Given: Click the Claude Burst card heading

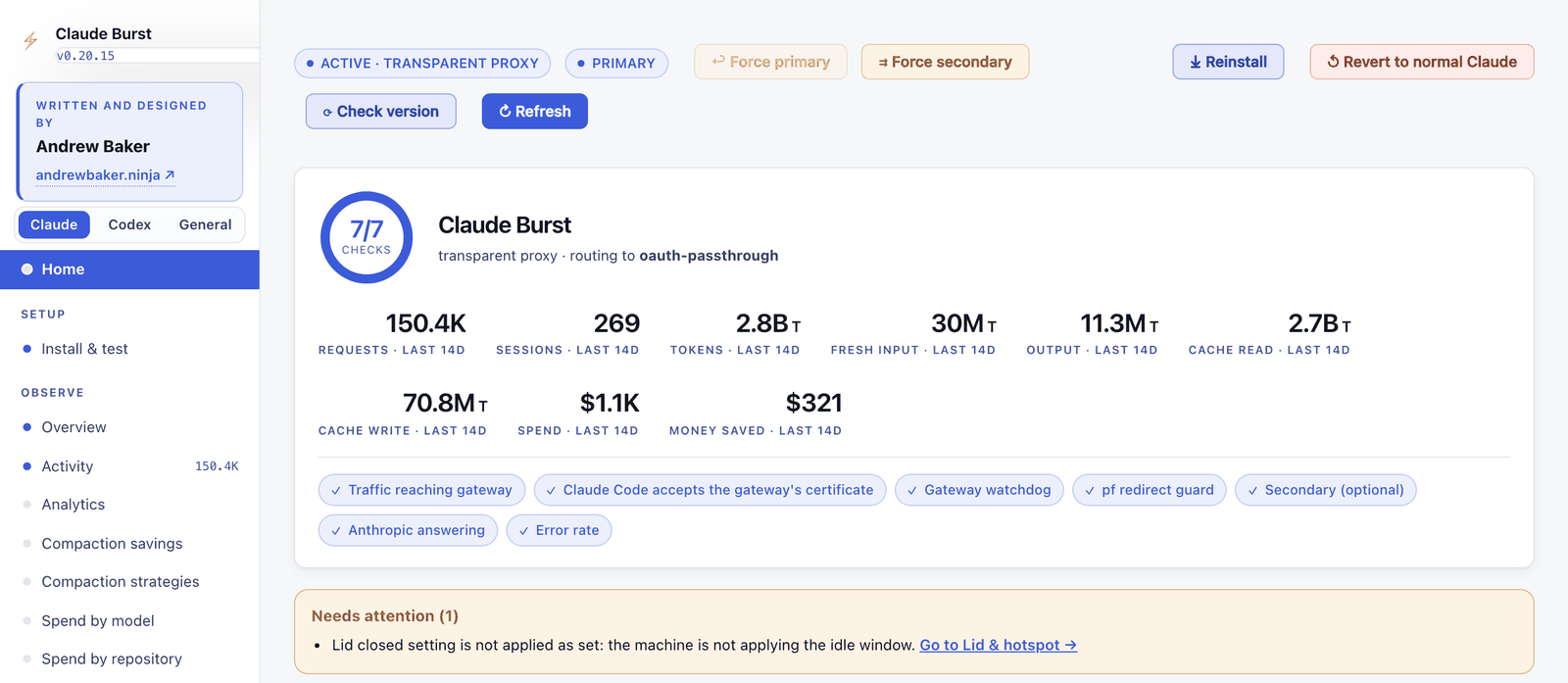Looking at the screenshot, I should tap(505, 225).
